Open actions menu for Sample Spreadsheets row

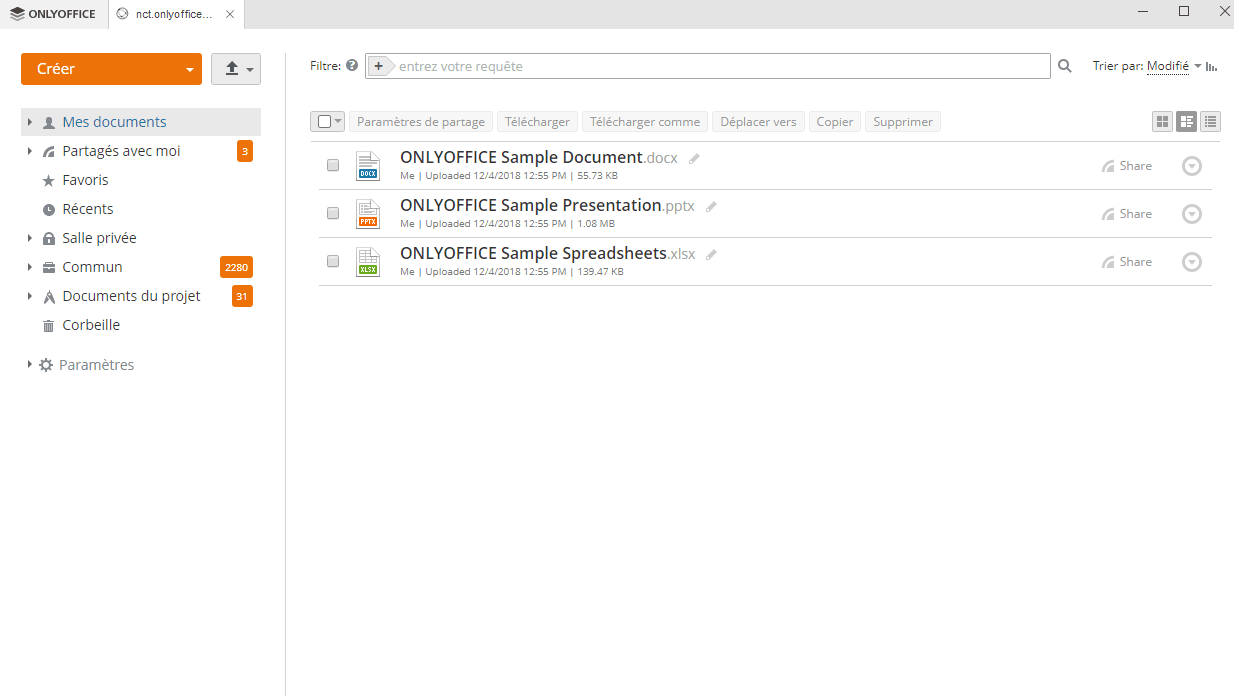click(1191, 262)
